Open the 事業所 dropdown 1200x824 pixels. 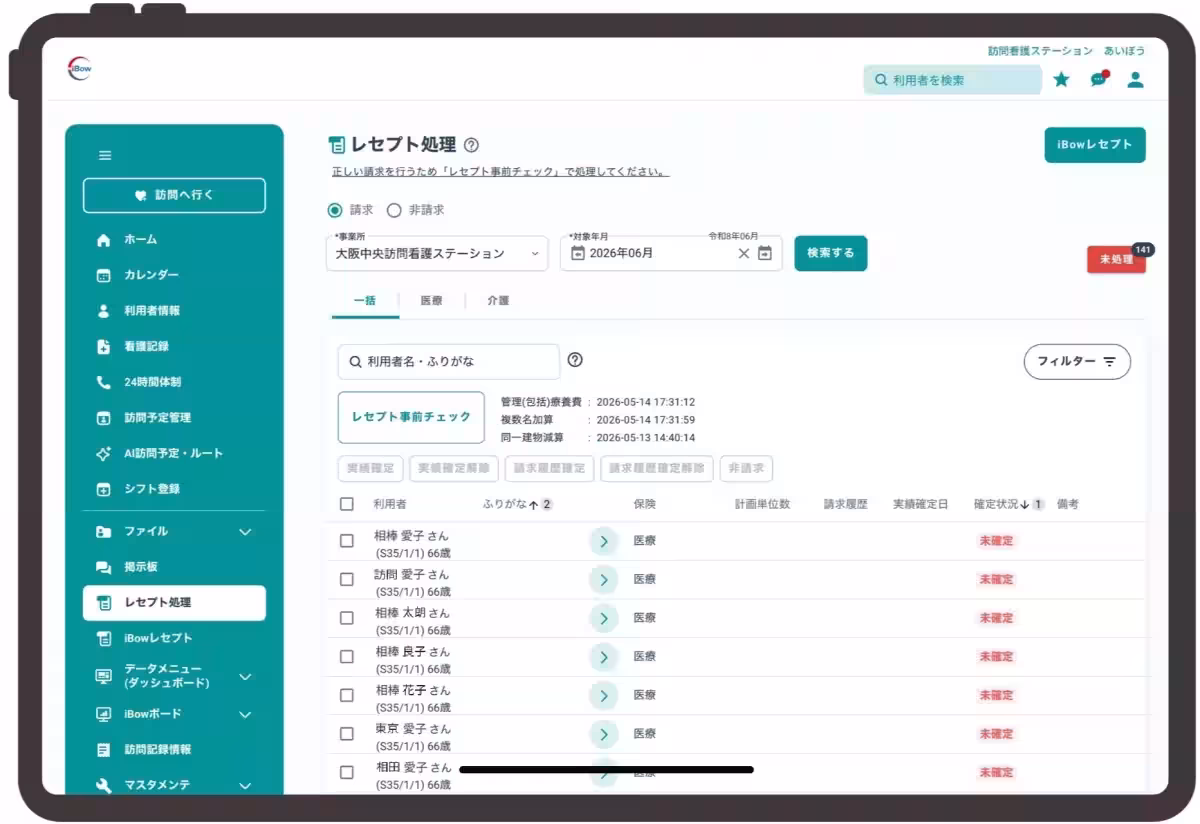[438, 254]
